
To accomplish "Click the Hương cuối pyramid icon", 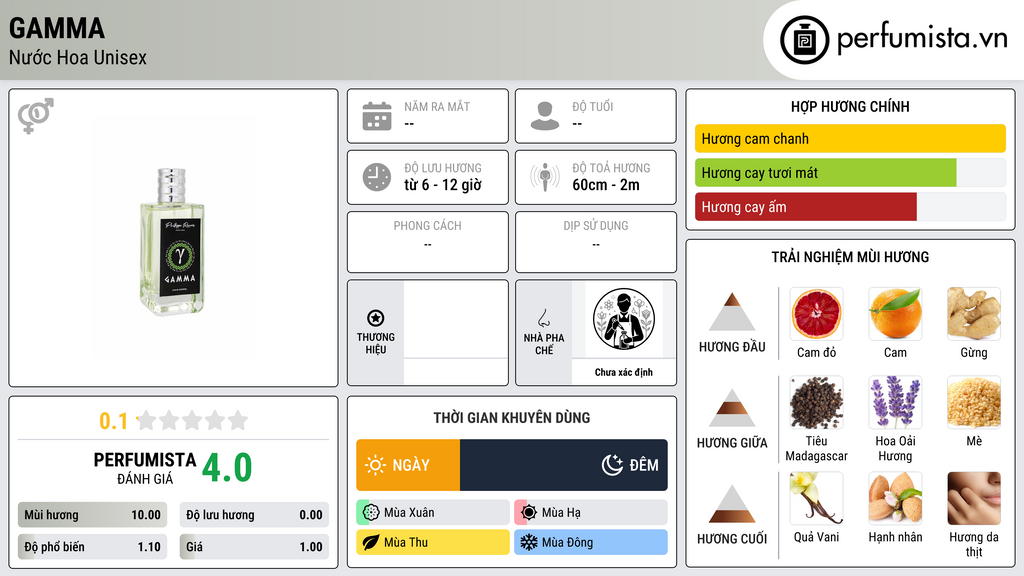I will (x=732, y=504).
